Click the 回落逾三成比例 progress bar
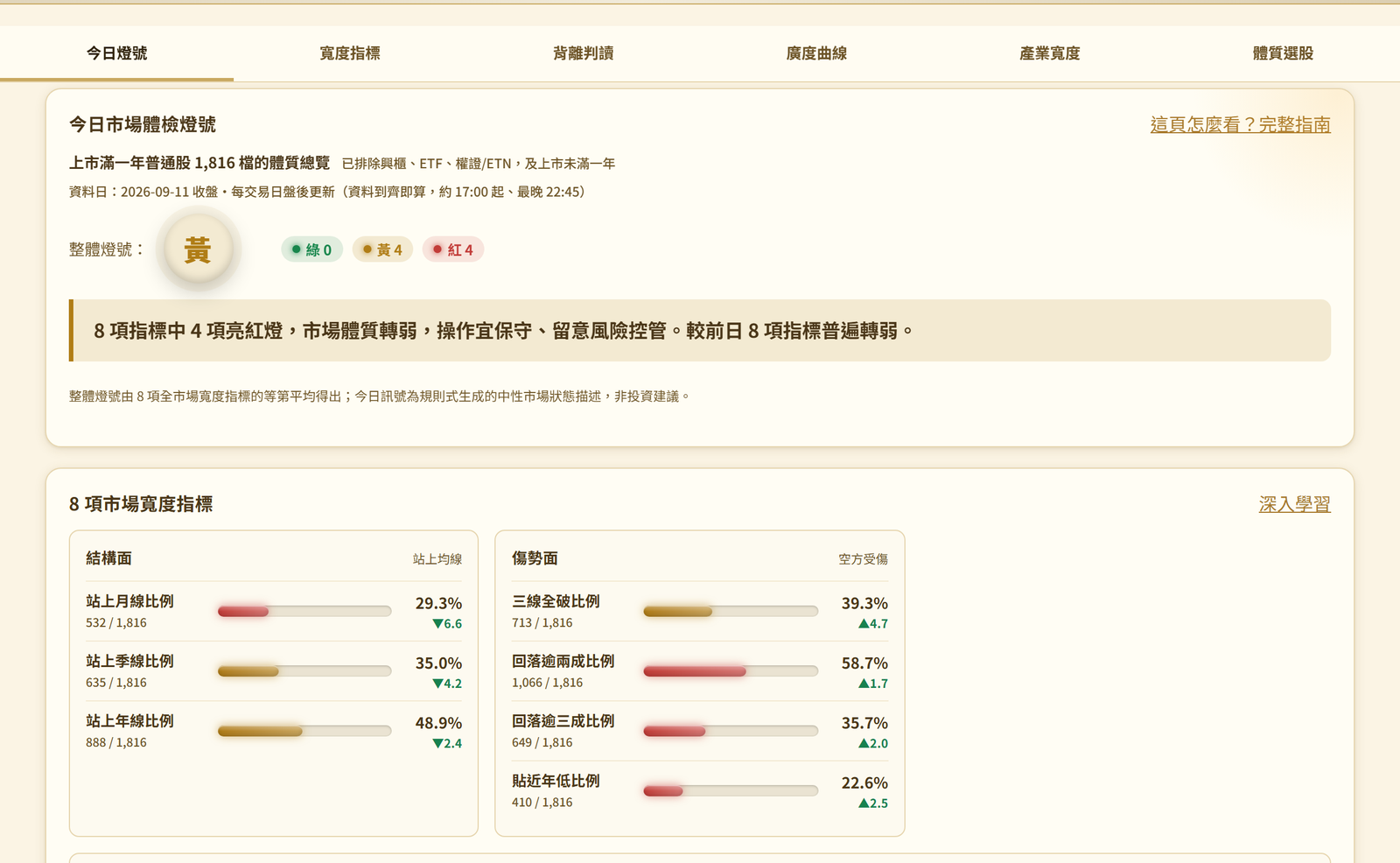 click(731, 731)
